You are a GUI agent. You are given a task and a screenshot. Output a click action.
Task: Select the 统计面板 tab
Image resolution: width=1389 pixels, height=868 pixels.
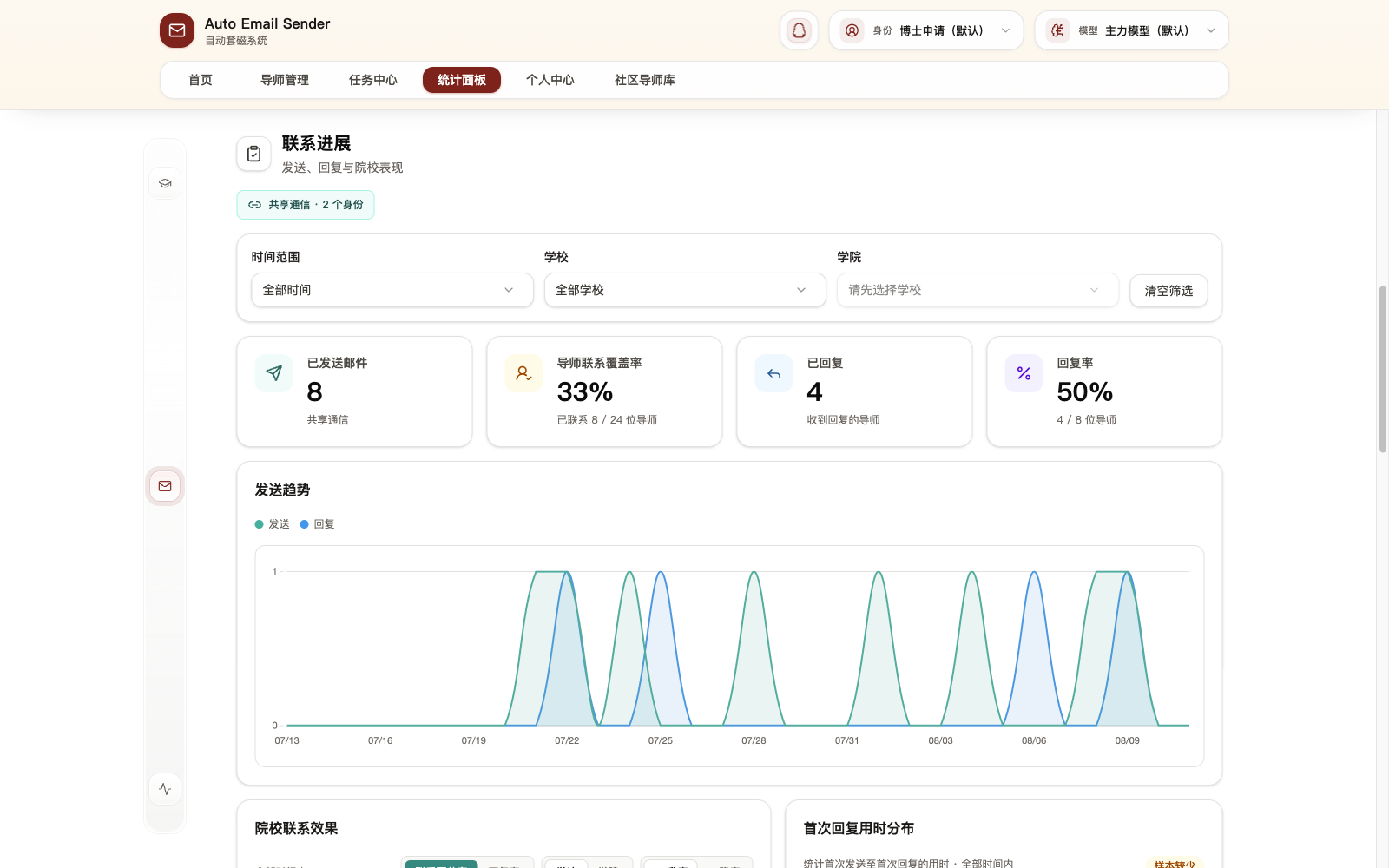click(x=462, y=80)
